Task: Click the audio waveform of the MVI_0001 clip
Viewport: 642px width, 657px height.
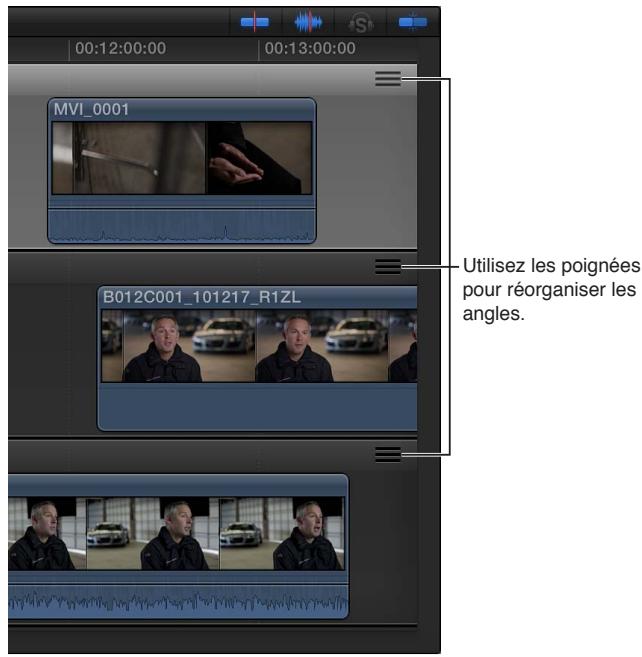Action: point(182,226)
